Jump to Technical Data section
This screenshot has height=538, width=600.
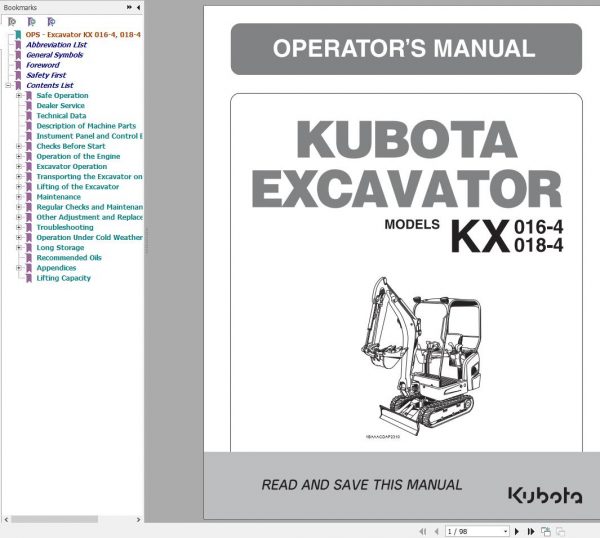[61, 116]
